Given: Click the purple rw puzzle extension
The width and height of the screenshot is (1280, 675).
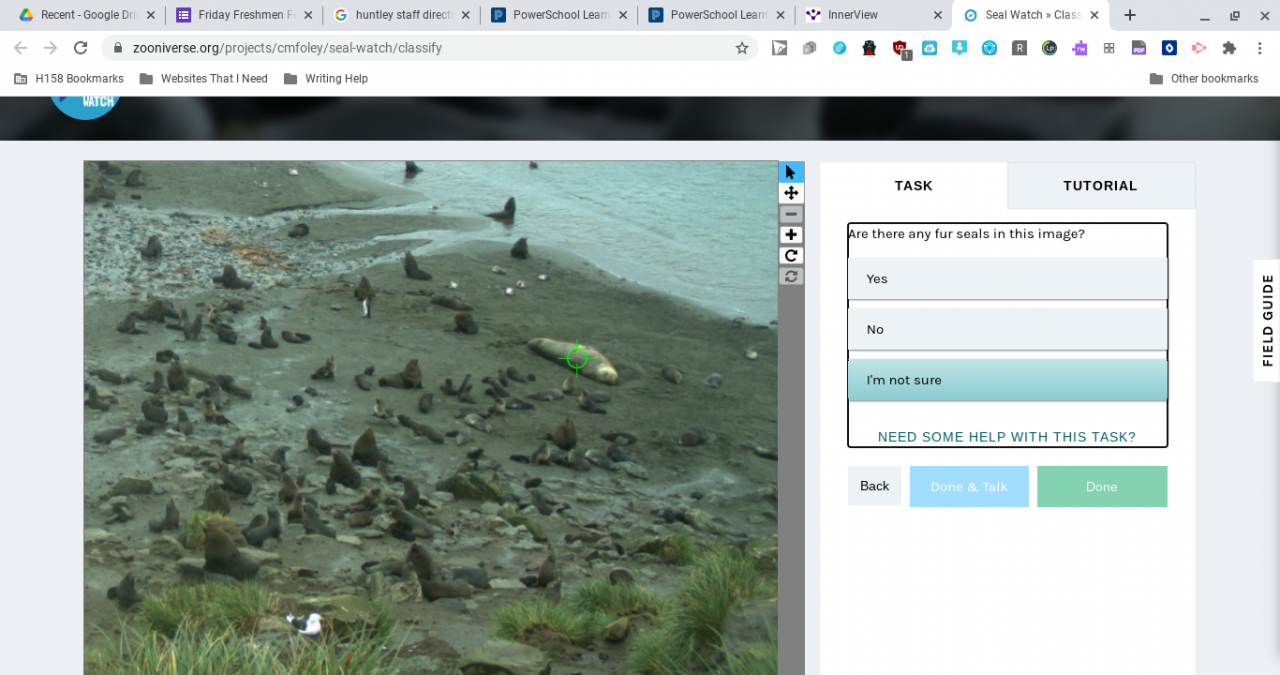Looking at the screenshot, I should click(x=1079, y=48).
